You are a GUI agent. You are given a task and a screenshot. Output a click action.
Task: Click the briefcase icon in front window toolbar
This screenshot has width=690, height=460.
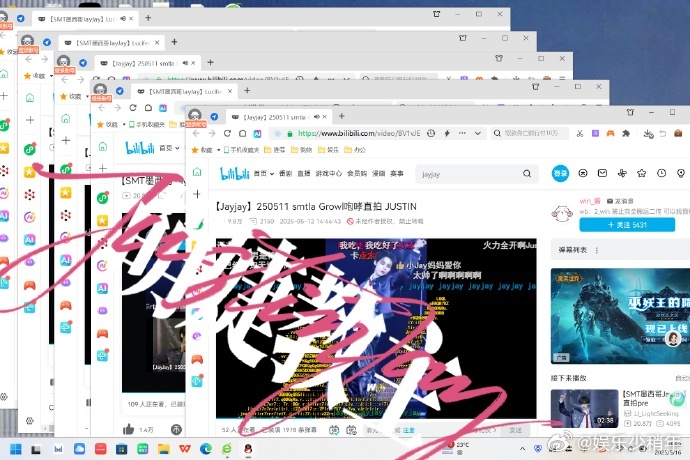(x=678, y=133)
